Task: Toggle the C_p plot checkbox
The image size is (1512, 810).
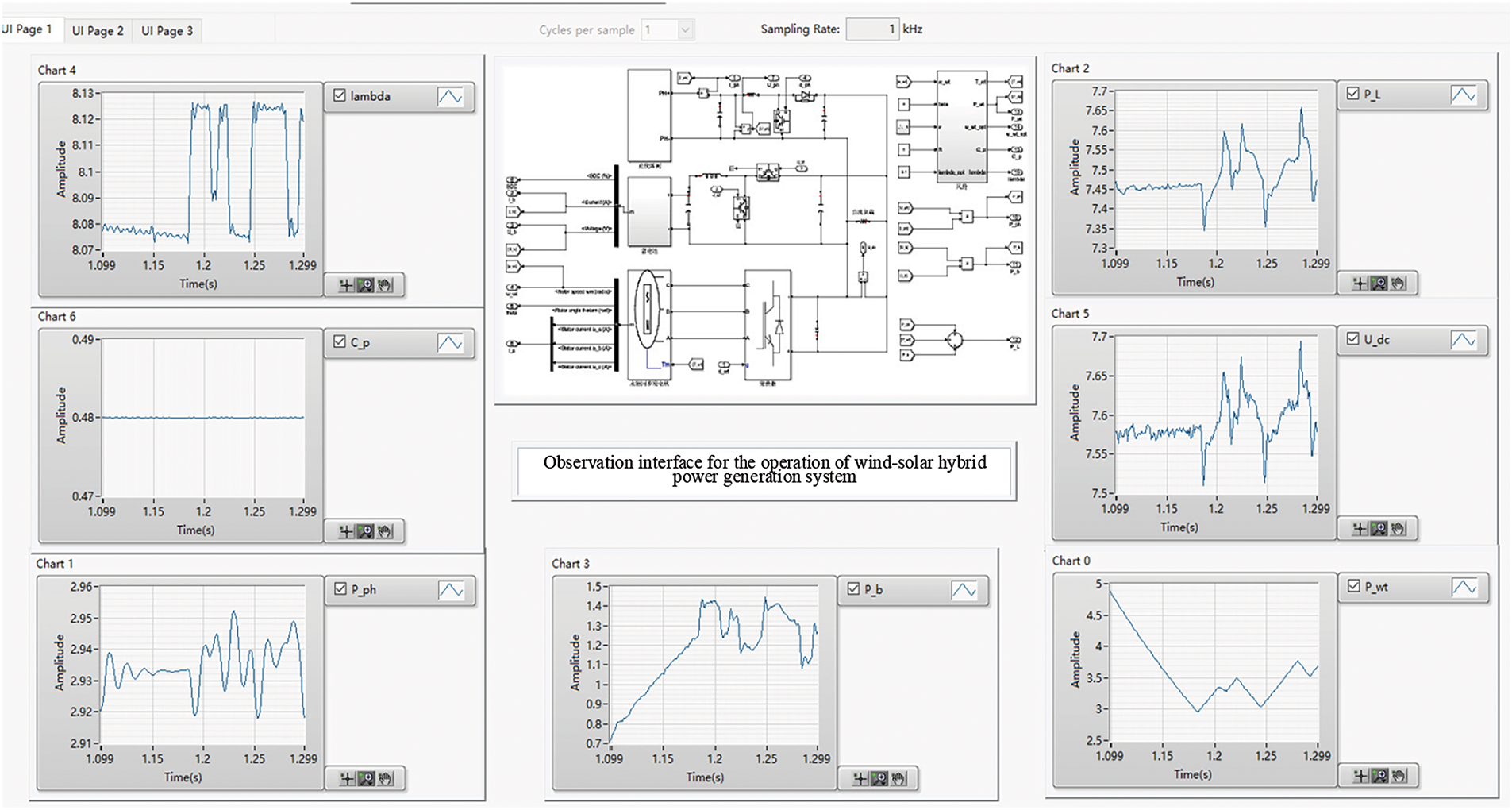Action: (340, 341)
